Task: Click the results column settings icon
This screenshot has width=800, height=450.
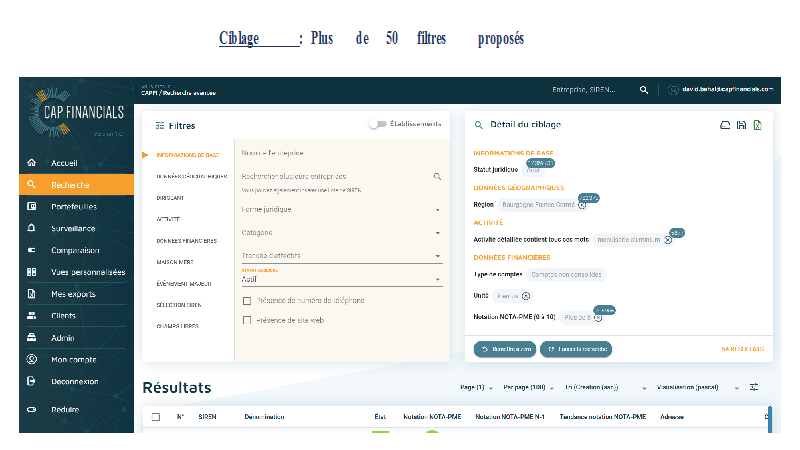Action: 755,387
